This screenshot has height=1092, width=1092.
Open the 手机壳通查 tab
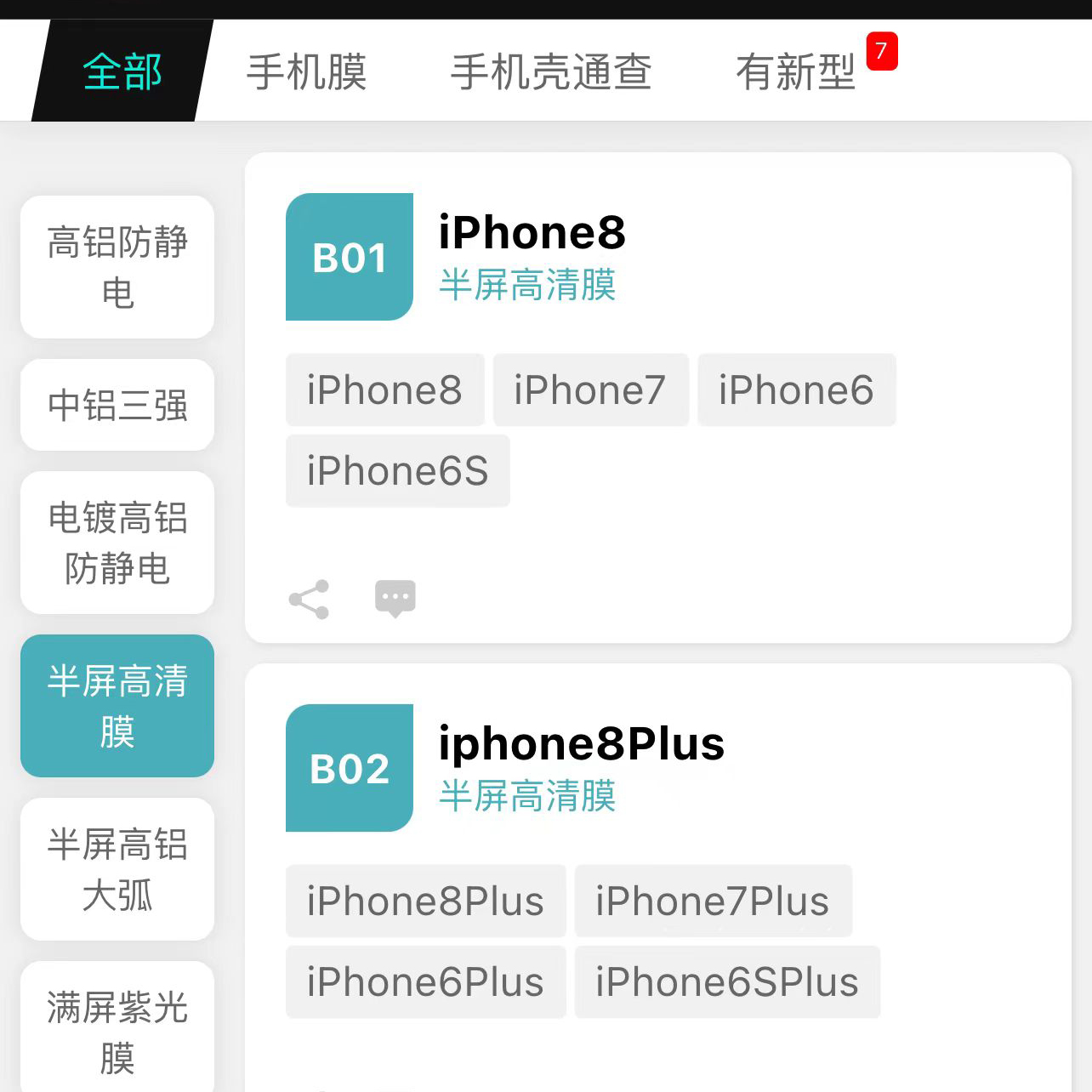551,72
